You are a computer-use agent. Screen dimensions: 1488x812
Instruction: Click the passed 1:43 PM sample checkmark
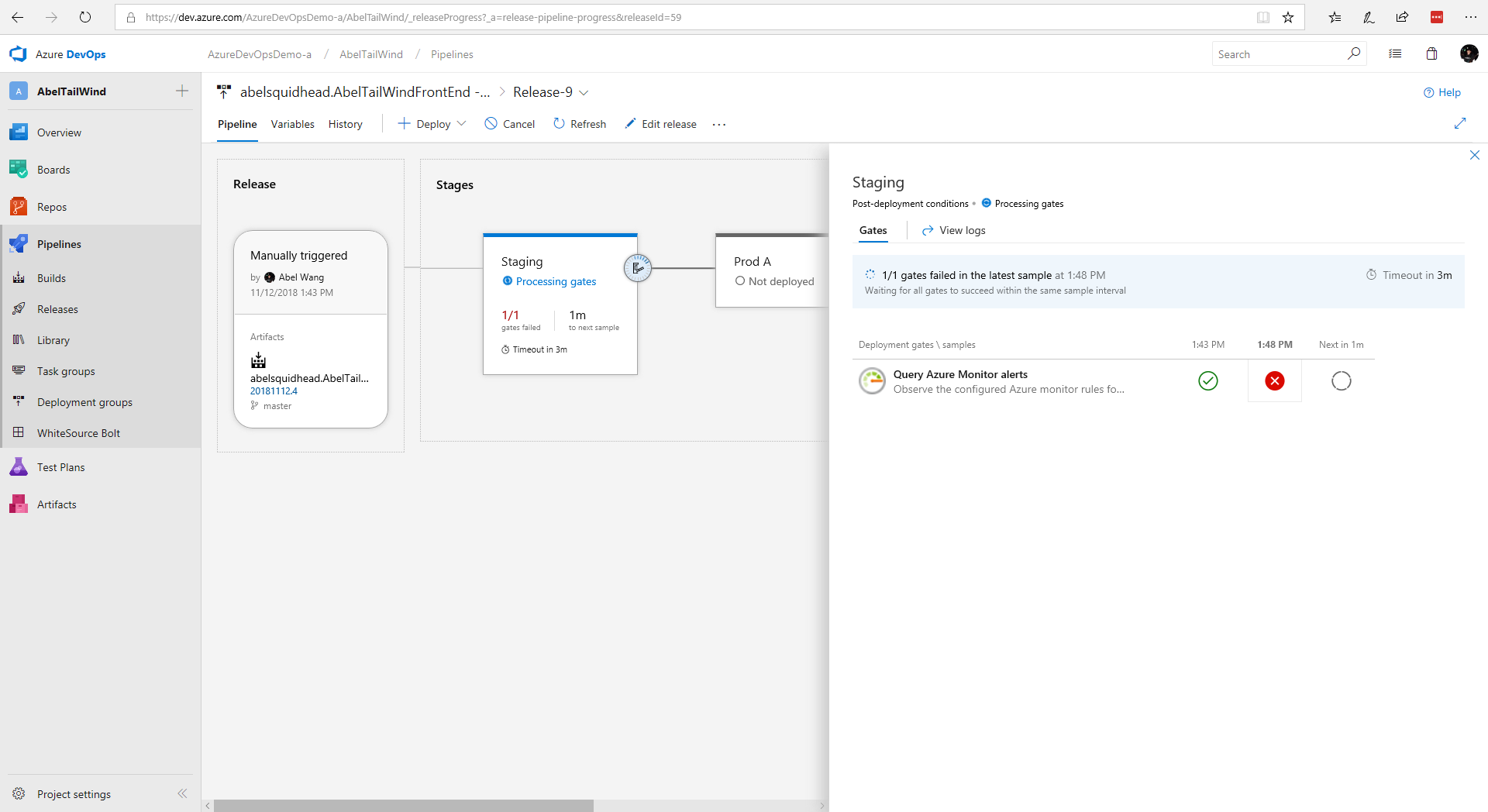(1208, 380)
